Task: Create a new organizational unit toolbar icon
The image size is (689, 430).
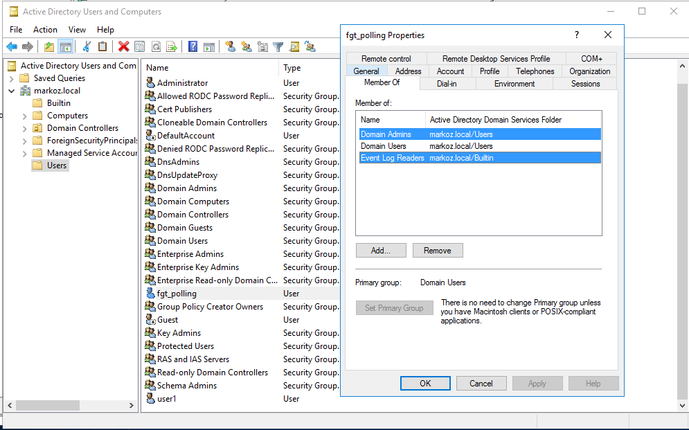Action: point(262,47)
